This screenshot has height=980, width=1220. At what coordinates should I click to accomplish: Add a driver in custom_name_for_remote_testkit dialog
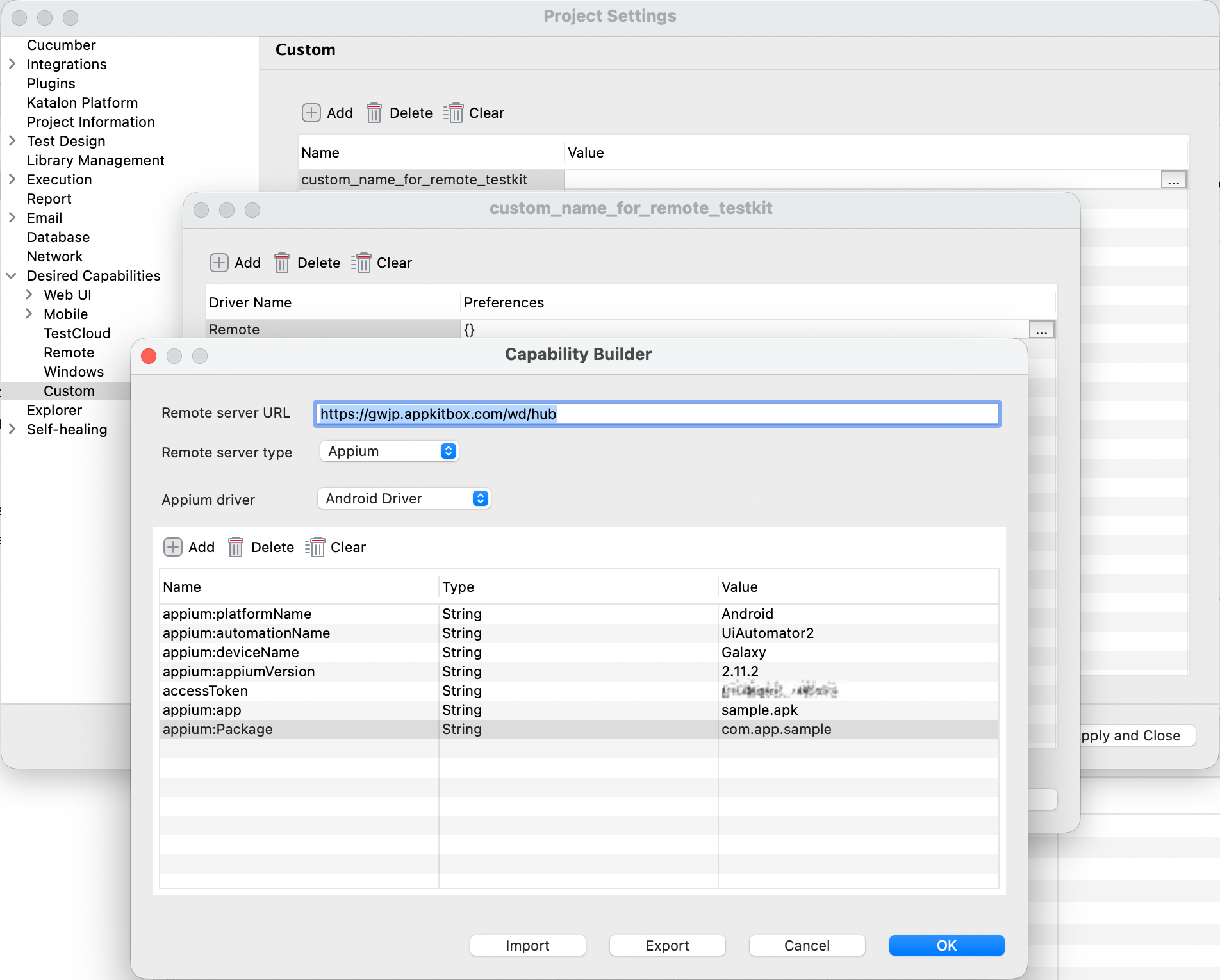pos(235,263)
